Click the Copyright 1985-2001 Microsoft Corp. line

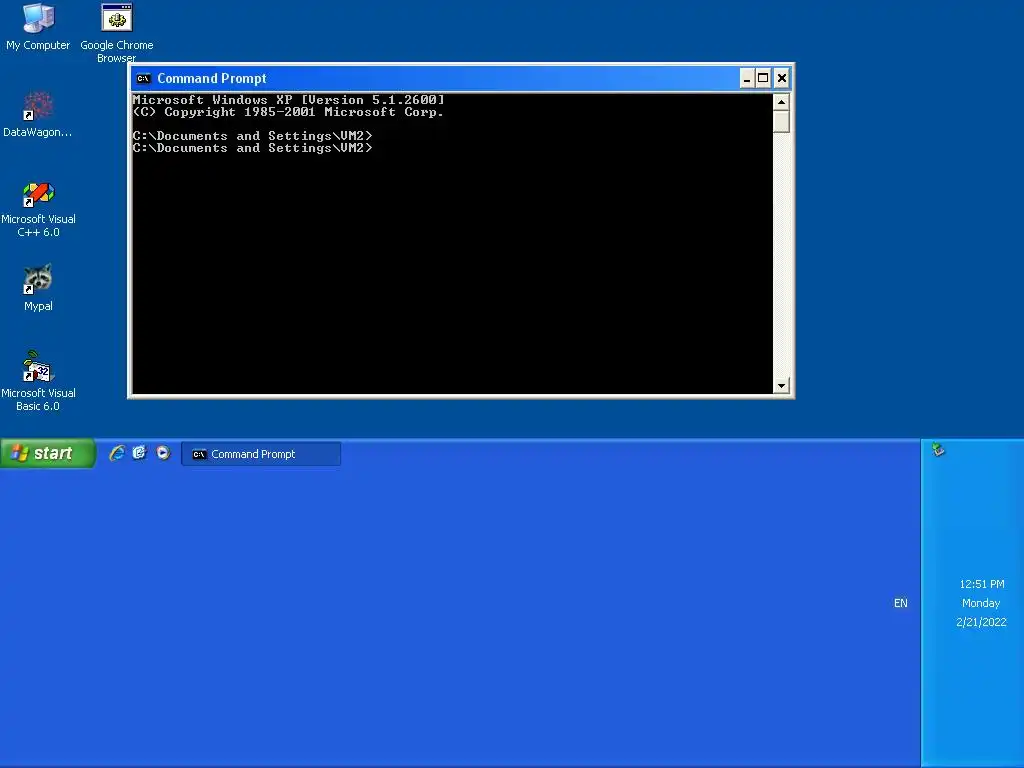288,112
